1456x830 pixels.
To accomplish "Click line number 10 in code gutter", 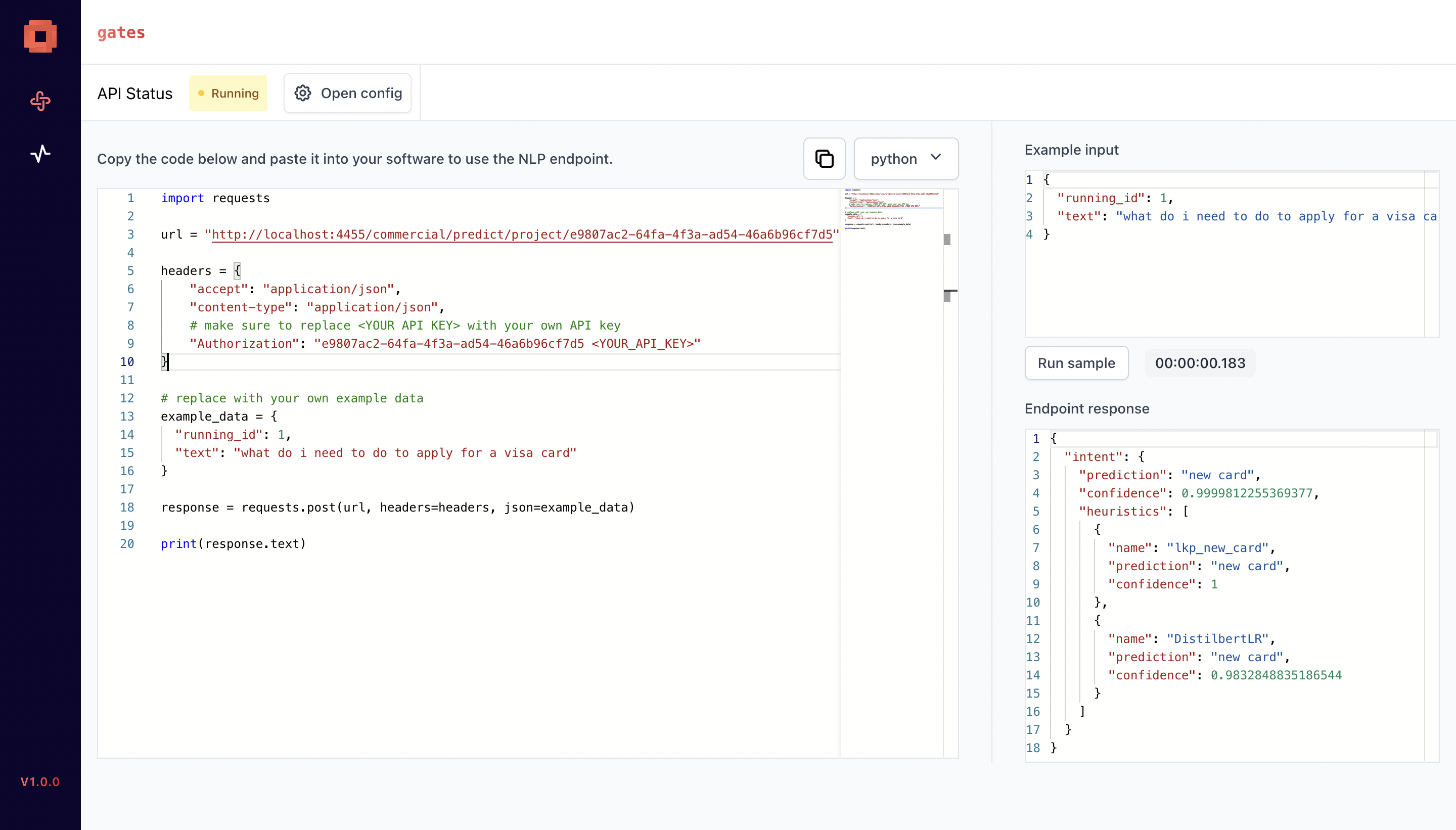I will click(127, 361).
